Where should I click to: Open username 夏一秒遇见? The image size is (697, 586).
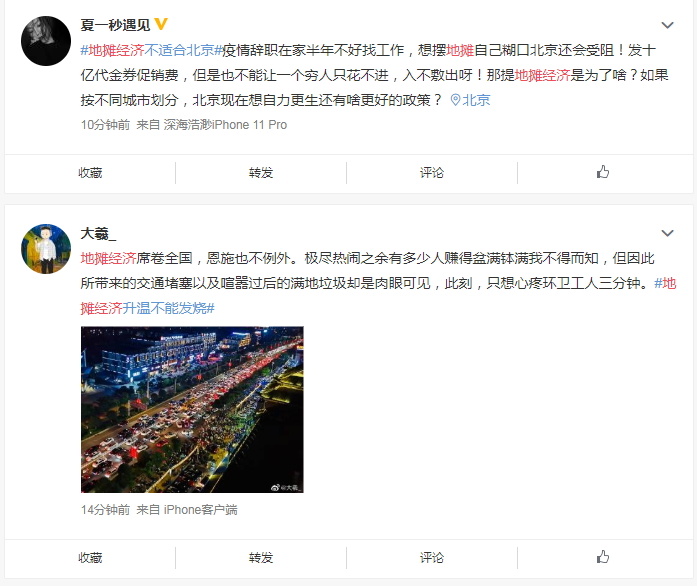click(x=116, y=24)
